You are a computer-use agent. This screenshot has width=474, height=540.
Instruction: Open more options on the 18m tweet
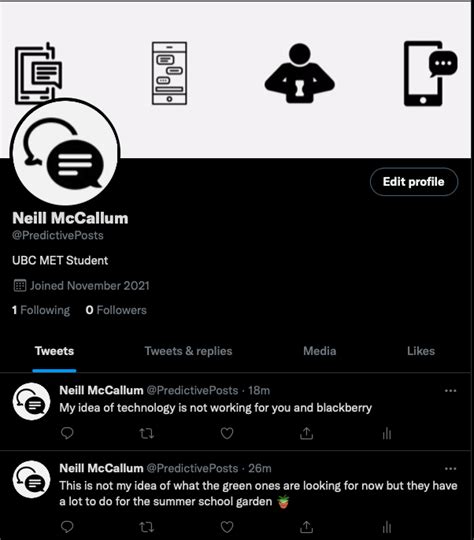450,391
